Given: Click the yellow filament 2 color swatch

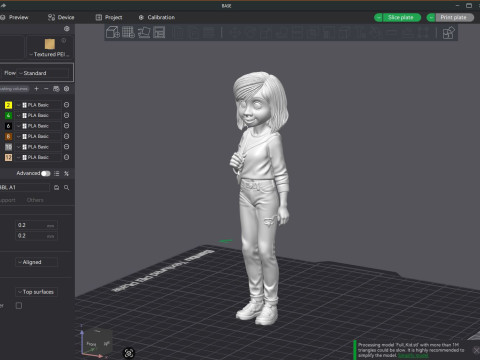Looking at the screenshot, I should [x=8, y=105].
